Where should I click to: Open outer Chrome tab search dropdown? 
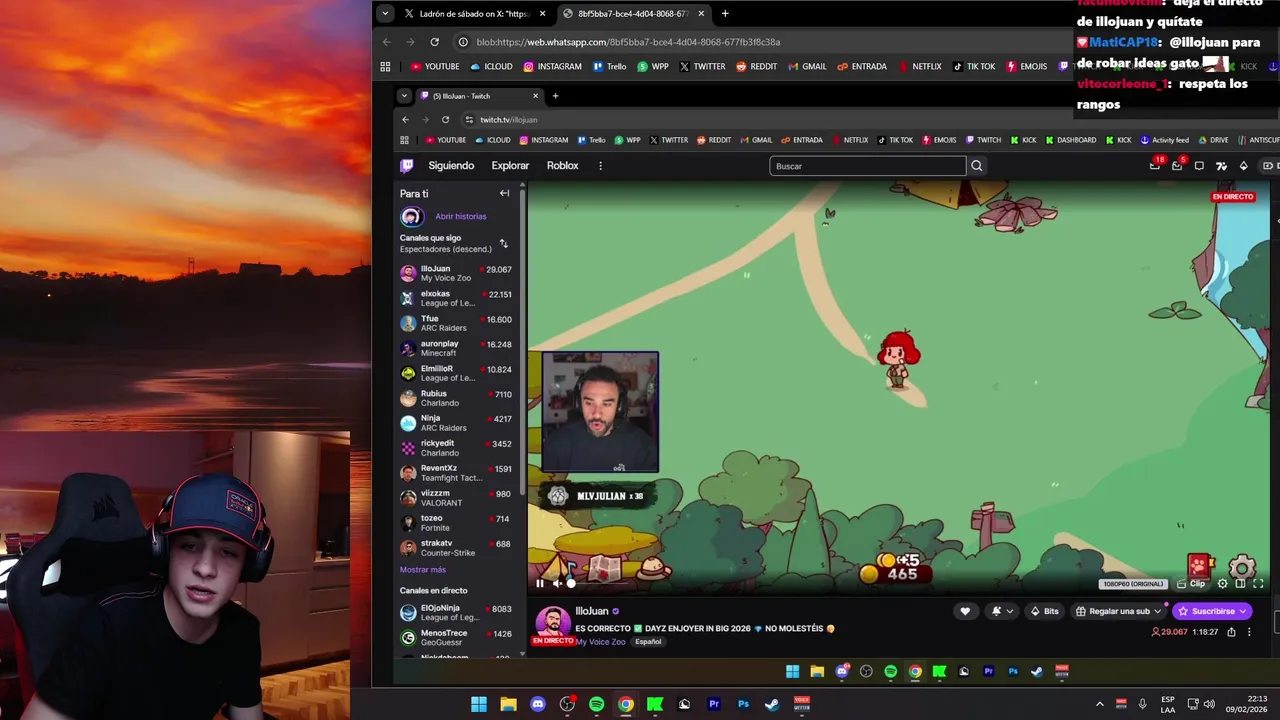coord(385,14)
